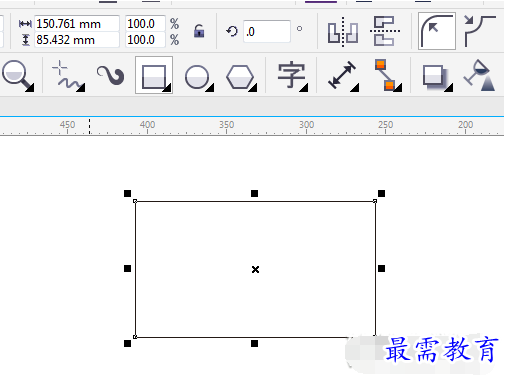The image size is (507, 381).
Task: Click the rotation angle field
Action: pyautogui.click(x=267, y=31)
